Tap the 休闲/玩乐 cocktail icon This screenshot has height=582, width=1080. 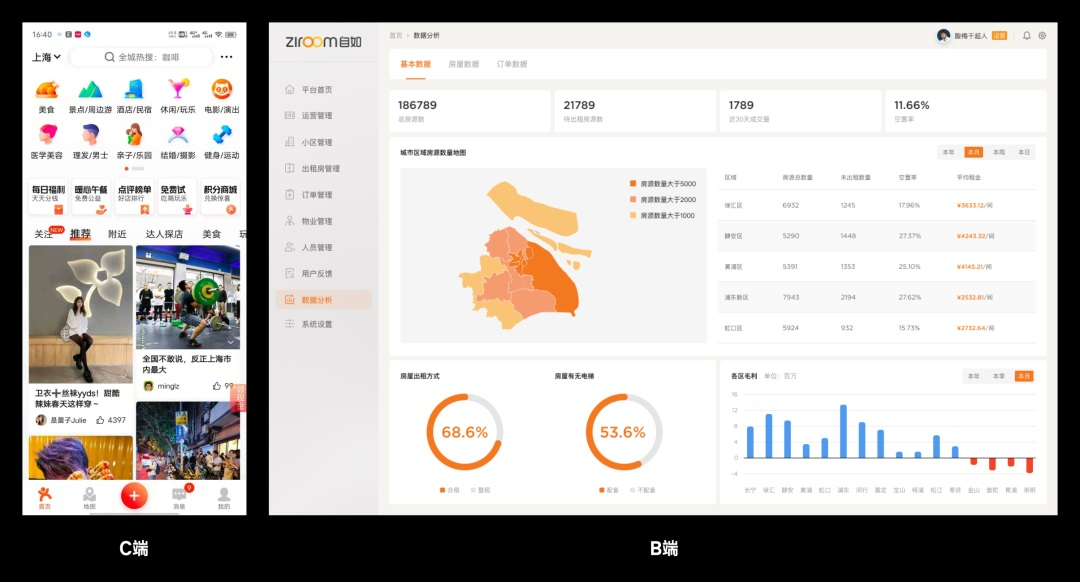coord(178,90)
